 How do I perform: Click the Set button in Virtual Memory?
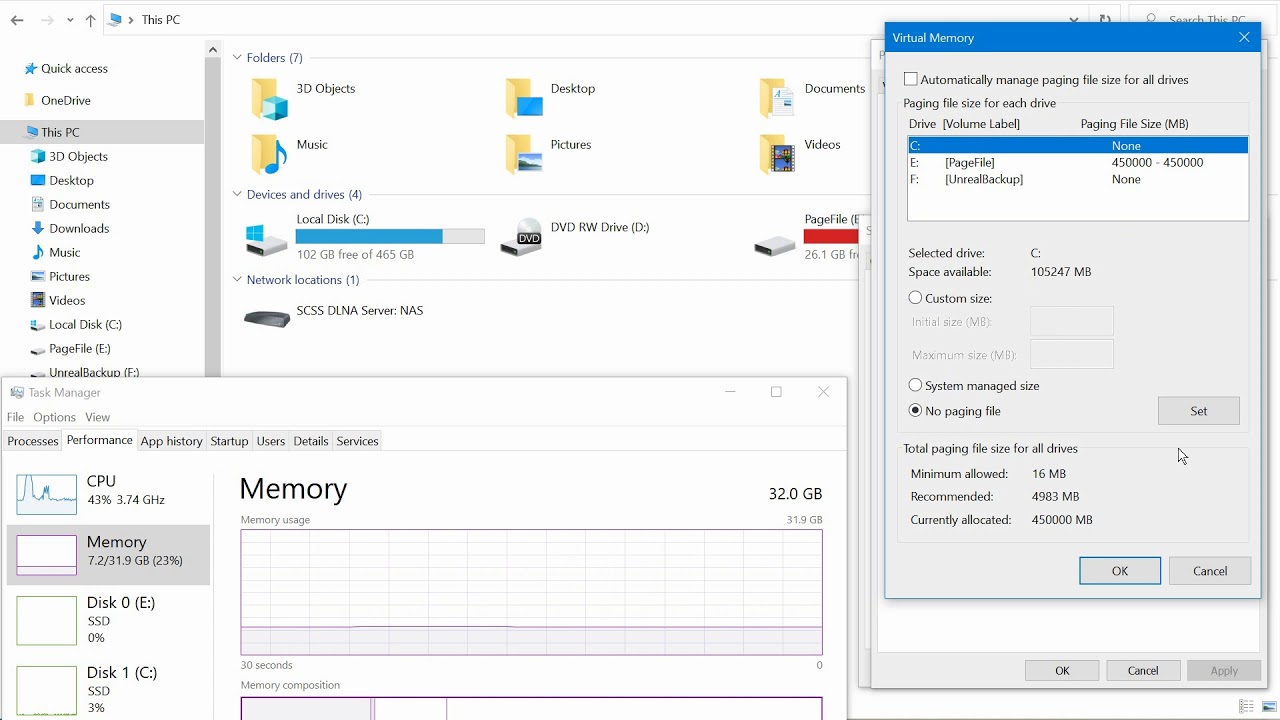[x=1199, y=411]
